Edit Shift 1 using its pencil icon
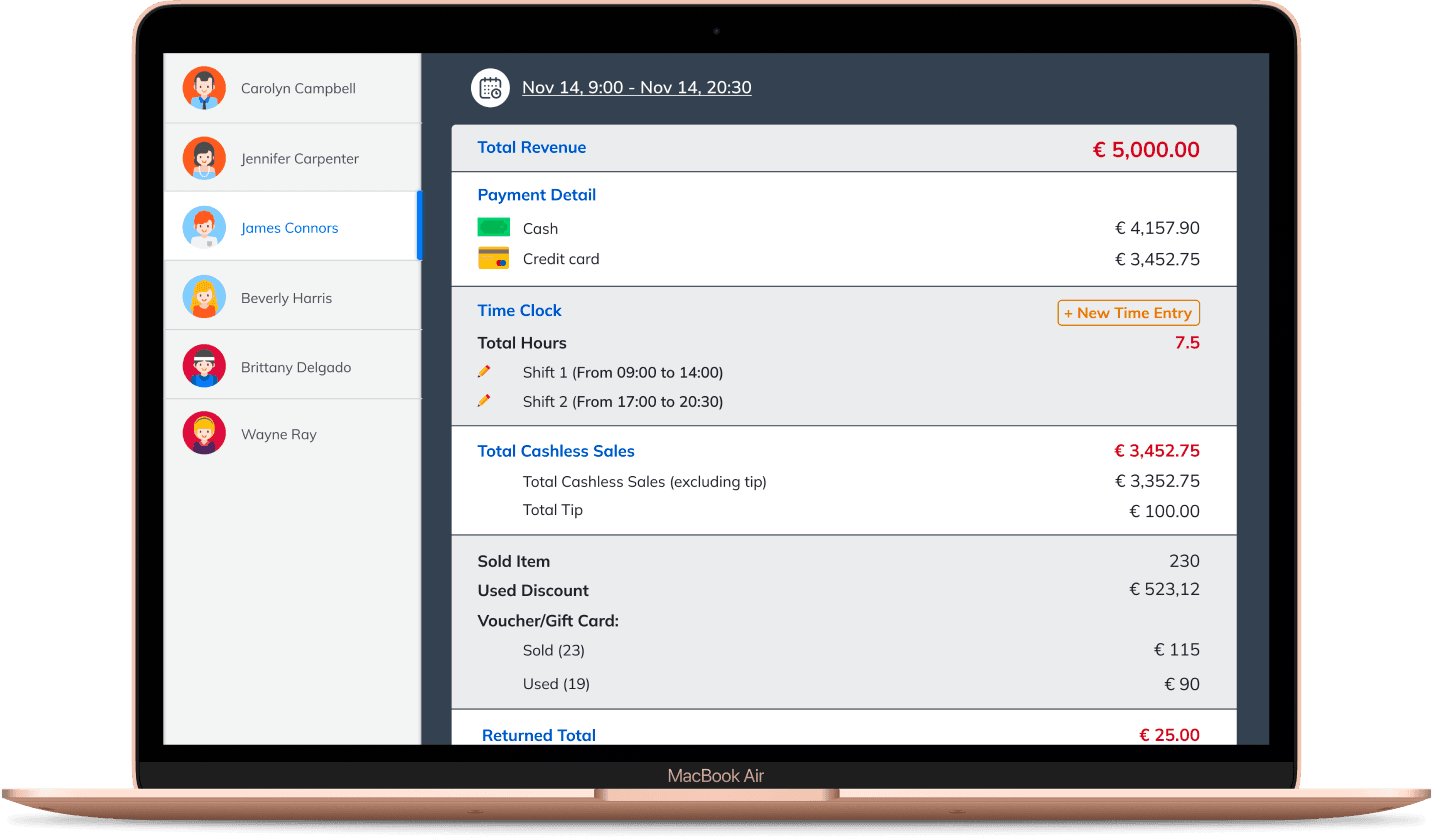This screenshot has width=1433, height=840. pyautogui.click(x=485, y=371)
